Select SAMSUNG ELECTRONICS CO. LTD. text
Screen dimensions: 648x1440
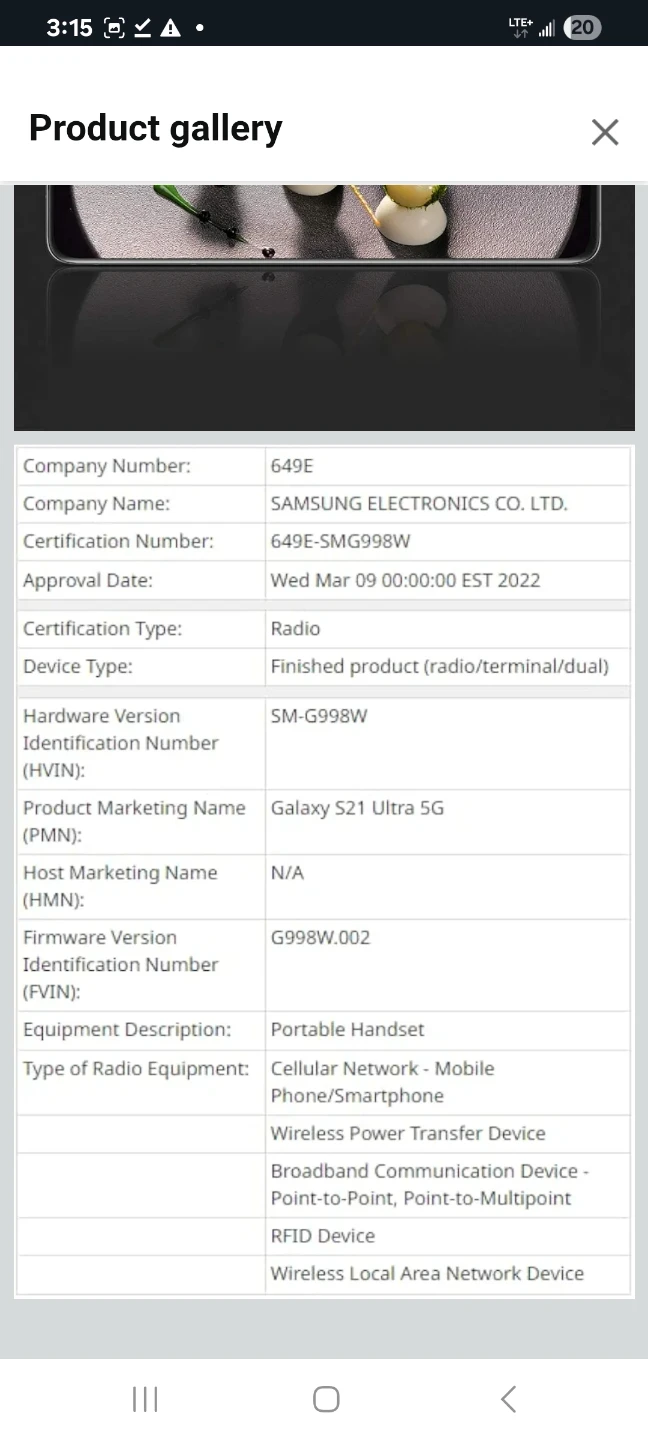[419, 504]
